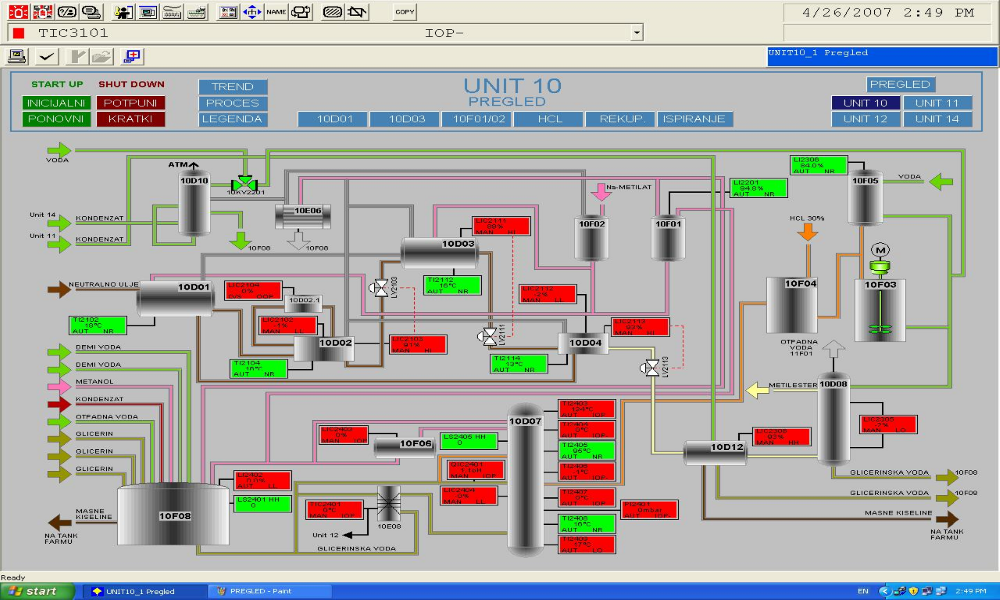Click the NAME toolbar icon
This screenshot has height=600, width=1000.
(275, 12)
